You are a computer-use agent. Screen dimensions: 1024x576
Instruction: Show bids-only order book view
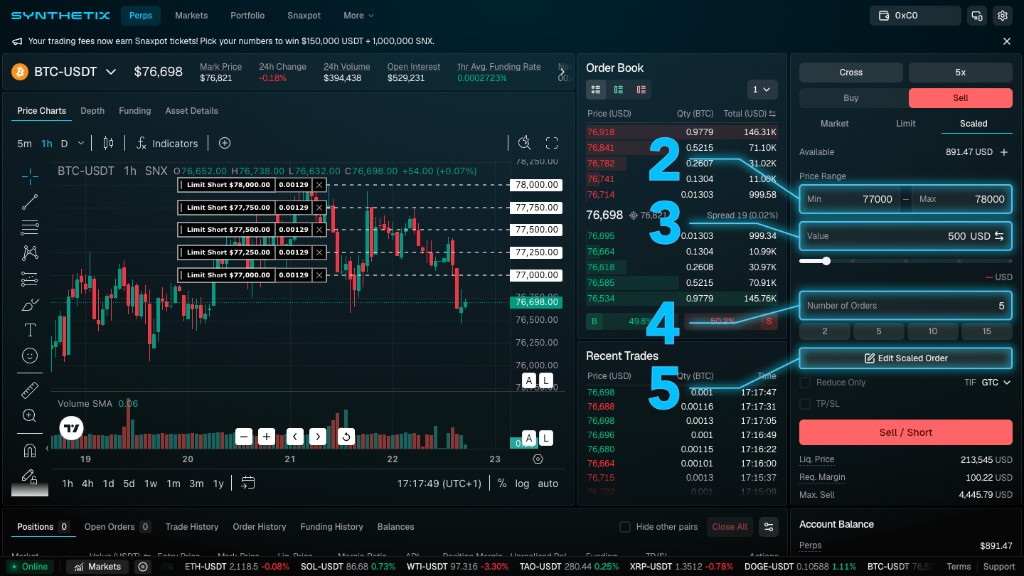618,89
